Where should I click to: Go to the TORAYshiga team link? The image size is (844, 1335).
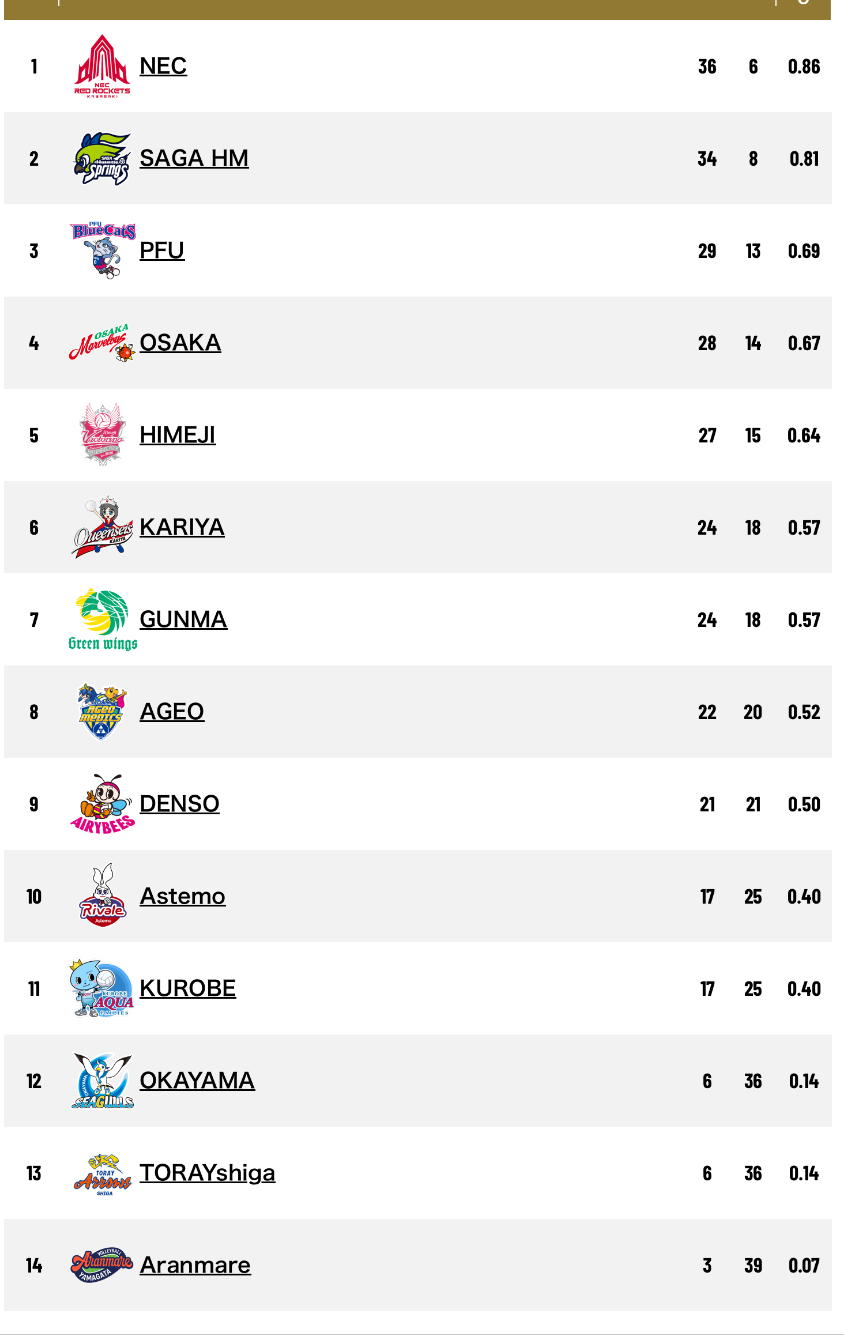point(207,1173)
